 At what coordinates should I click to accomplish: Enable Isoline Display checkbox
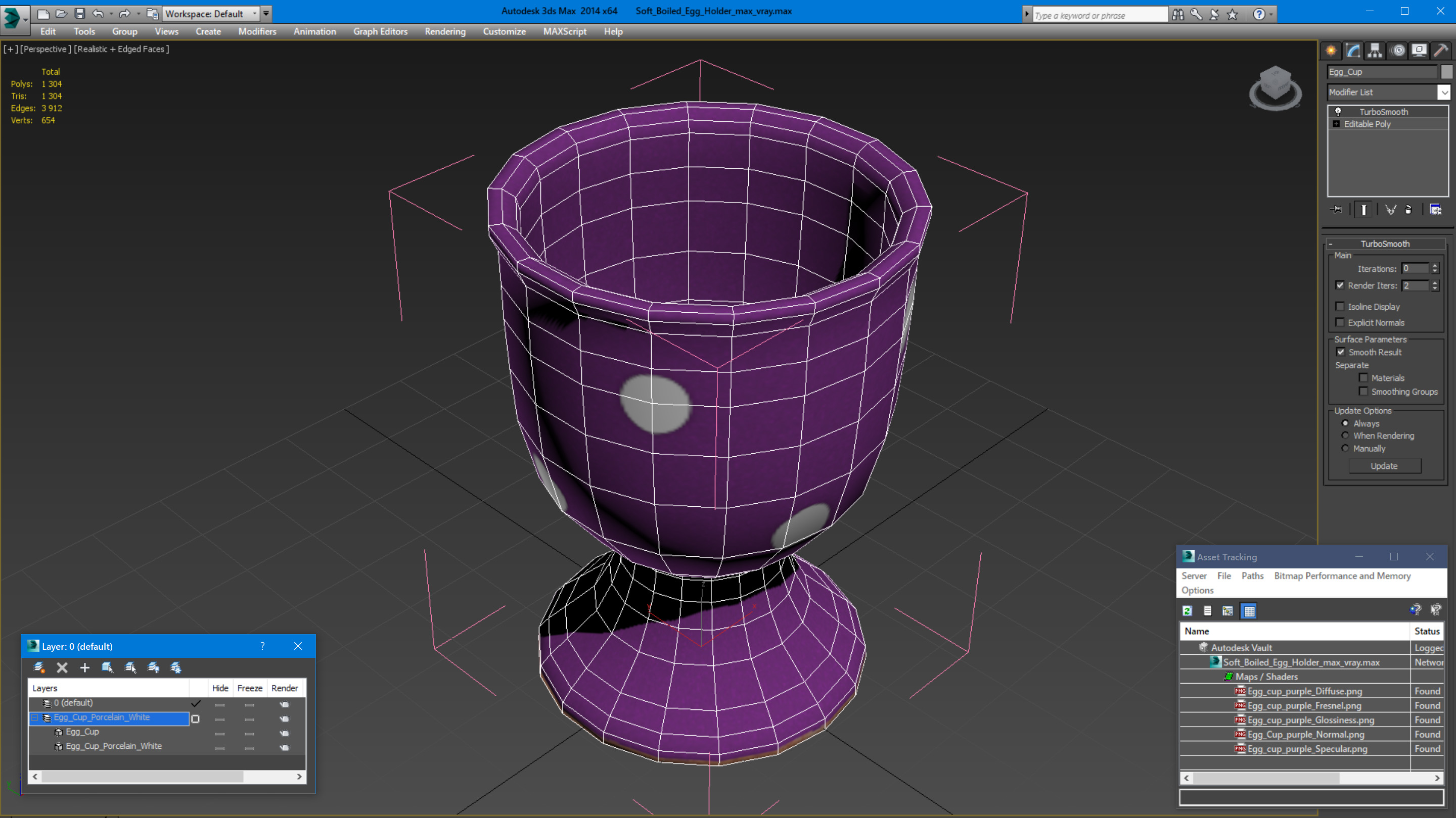(x=1340, y=306)
